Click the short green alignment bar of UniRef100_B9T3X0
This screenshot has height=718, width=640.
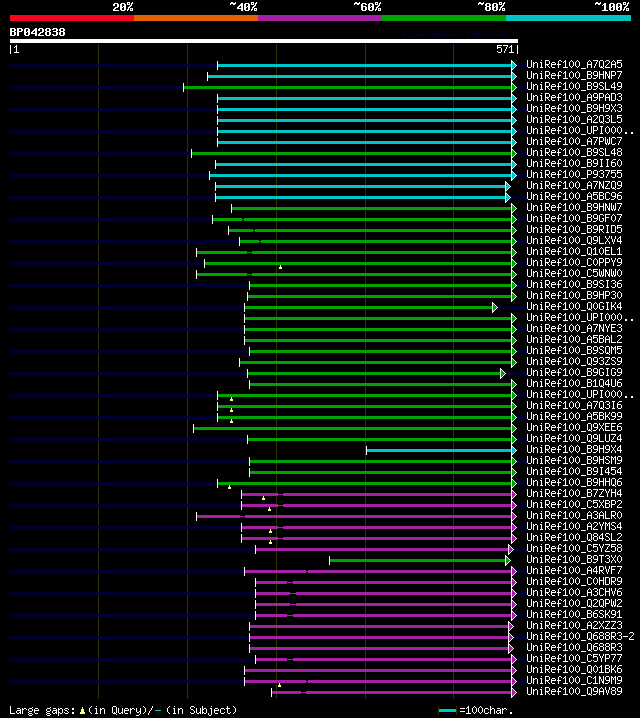coord(418,560)
